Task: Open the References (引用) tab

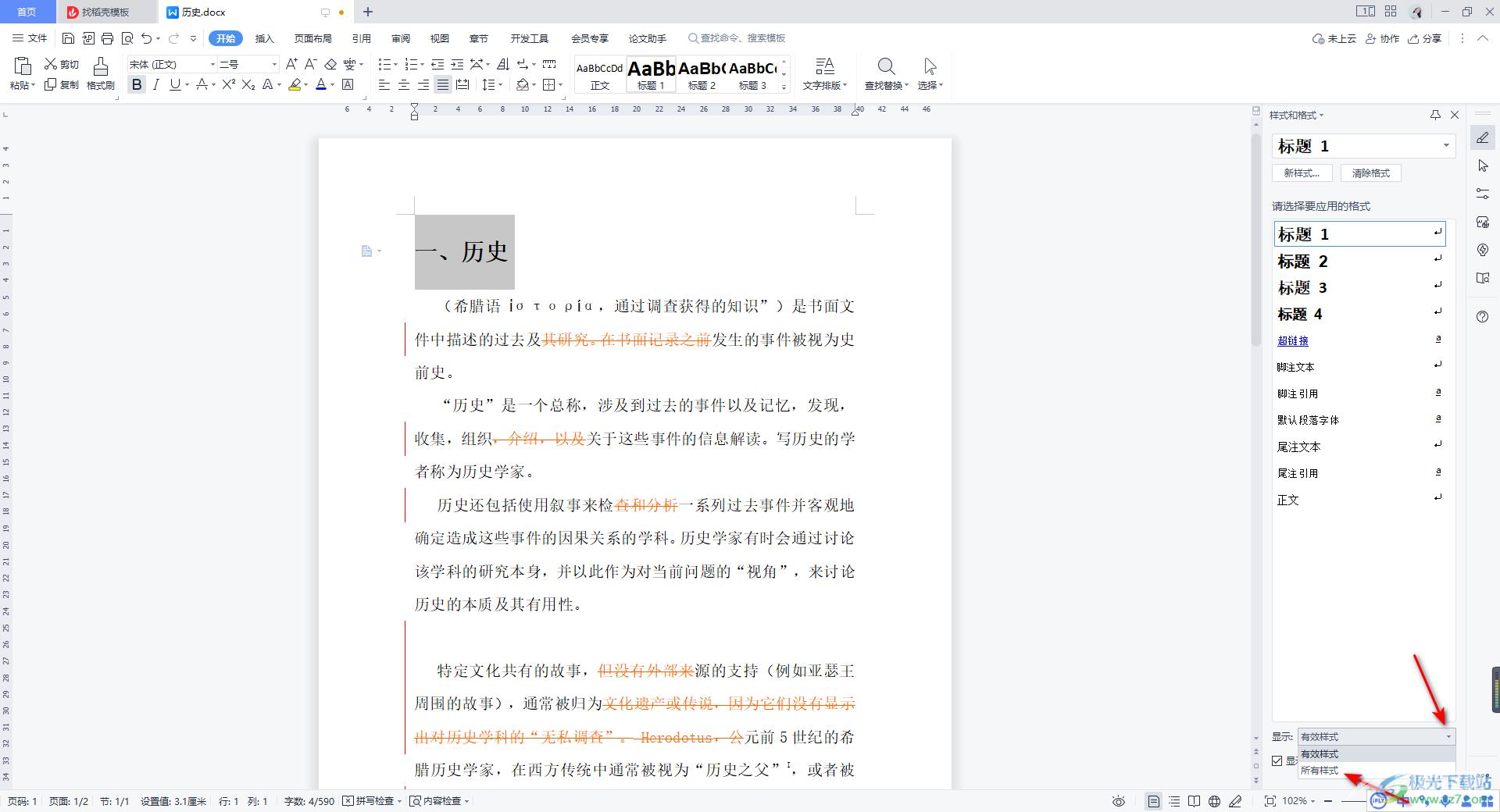Action: coord(362,38)
